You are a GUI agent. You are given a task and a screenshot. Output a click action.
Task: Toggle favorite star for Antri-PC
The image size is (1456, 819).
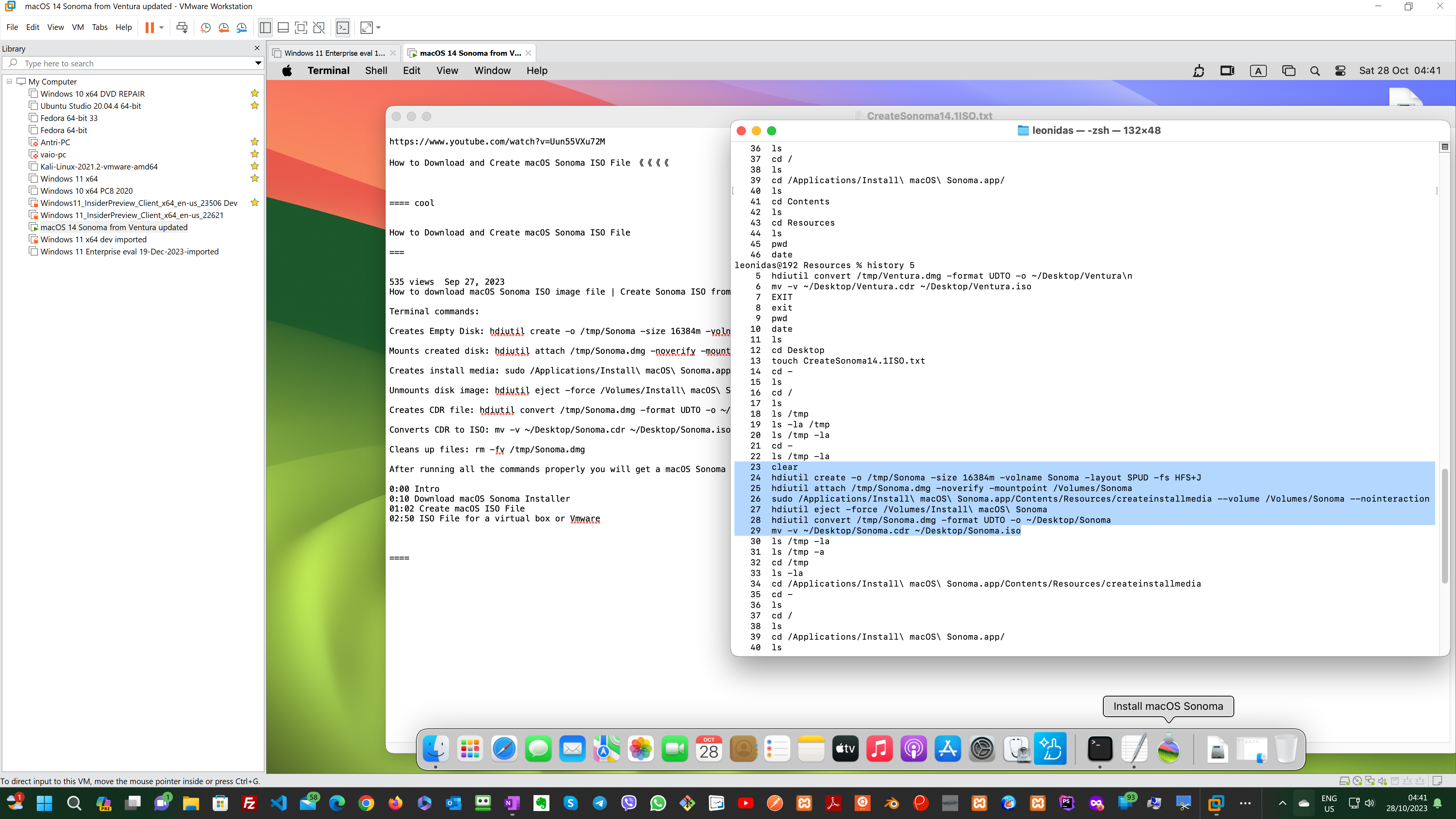(x=255, y=142)
